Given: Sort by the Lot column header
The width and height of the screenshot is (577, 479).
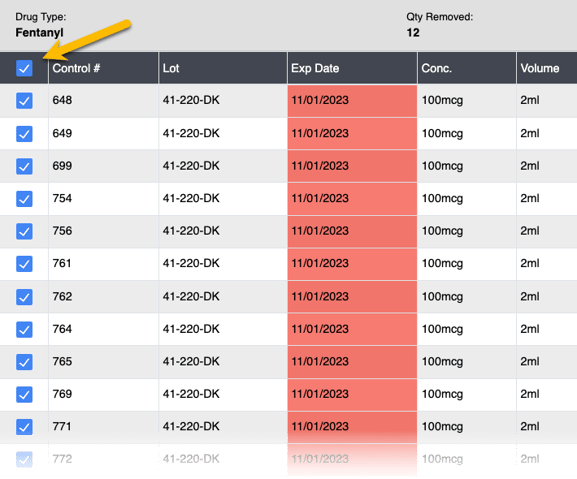Looking at the screenshot, I should coord(223,68).
